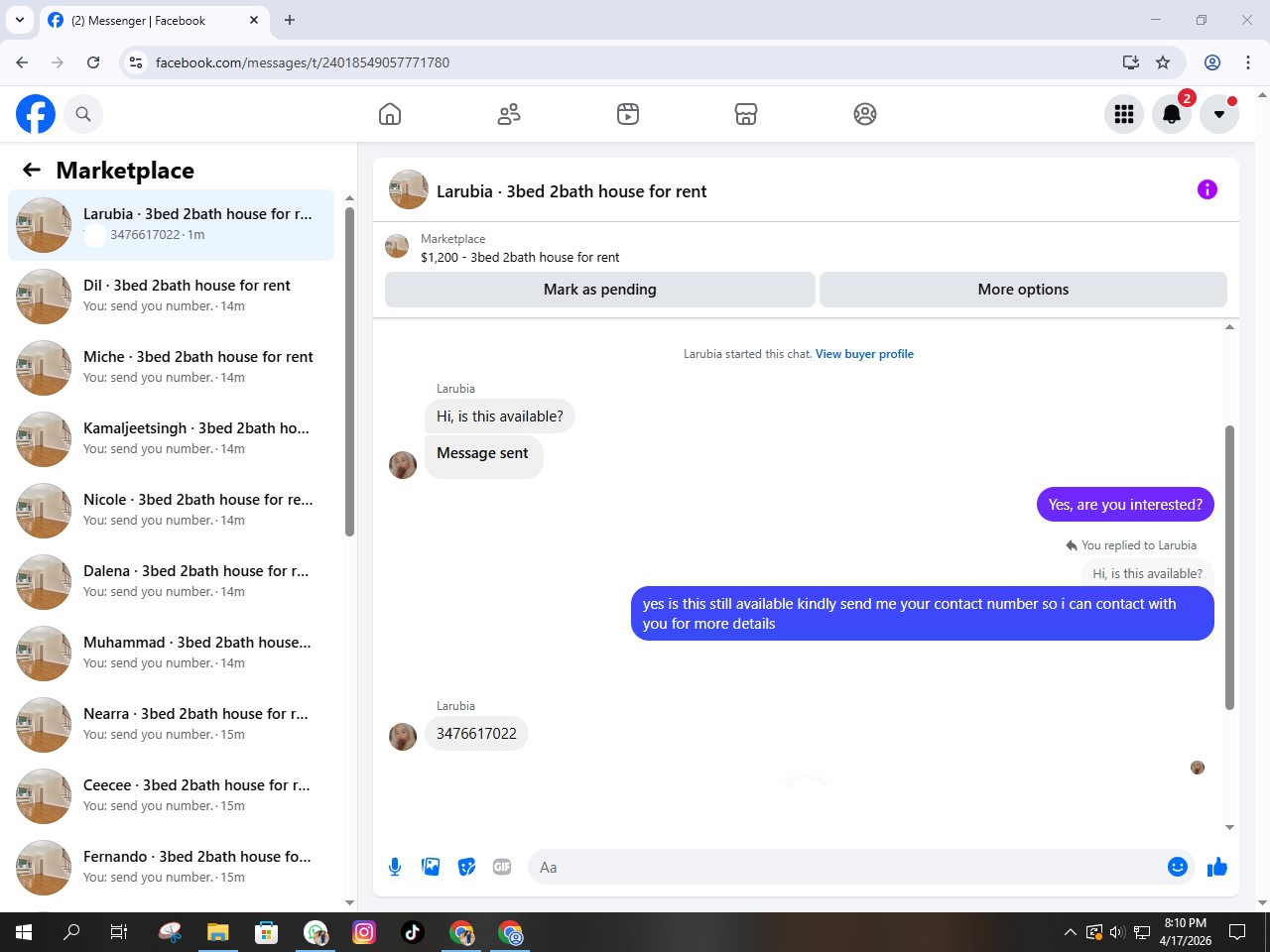Click the install app icon in address bar
Image resolution: width=1270 pixels, height=952 pixels.
(1131, 62)
